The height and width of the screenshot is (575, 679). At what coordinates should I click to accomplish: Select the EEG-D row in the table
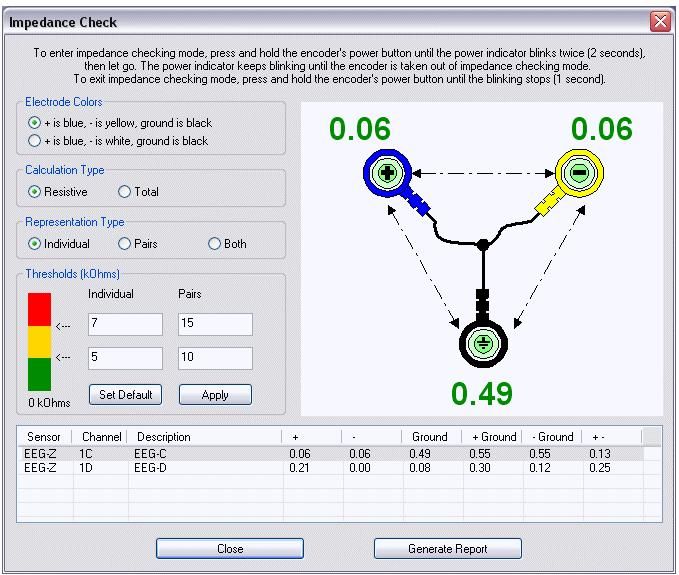(150, 467)
